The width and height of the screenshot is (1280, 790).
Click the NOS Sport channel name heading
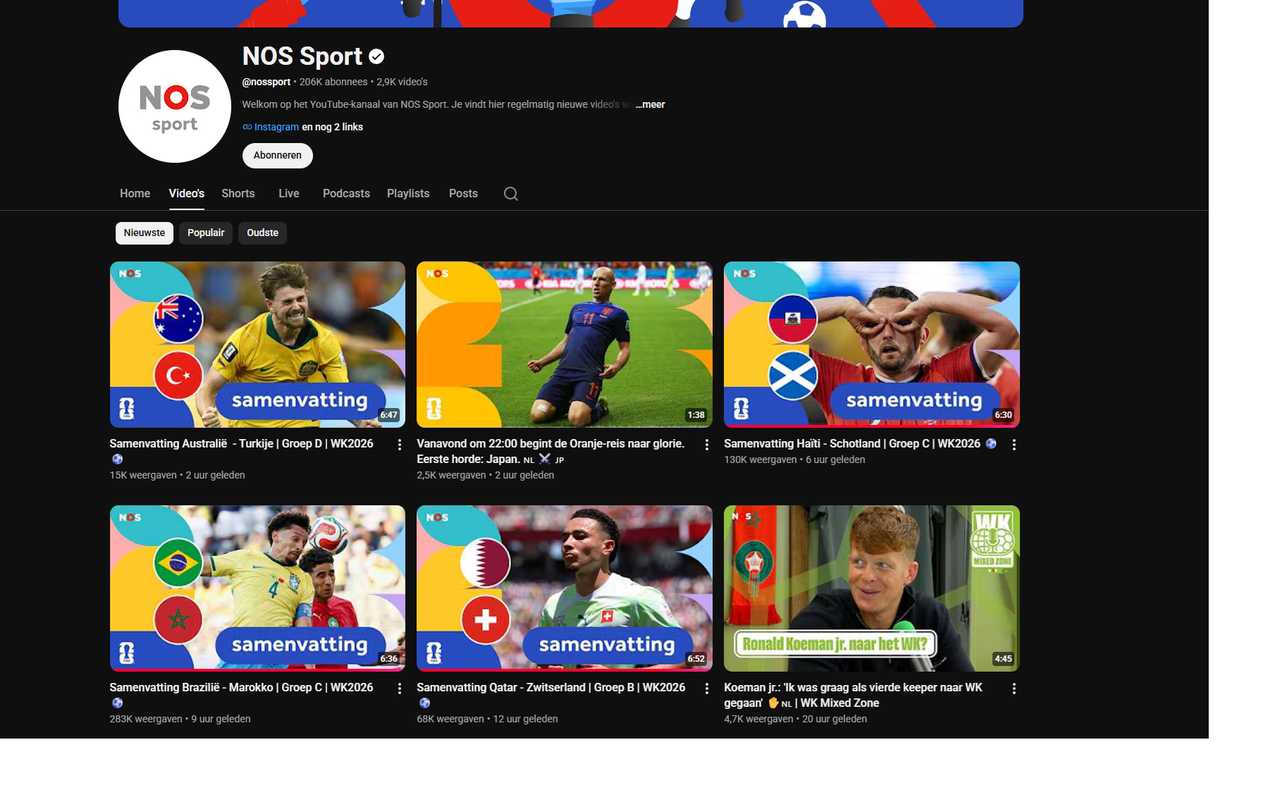pos(302,57)
